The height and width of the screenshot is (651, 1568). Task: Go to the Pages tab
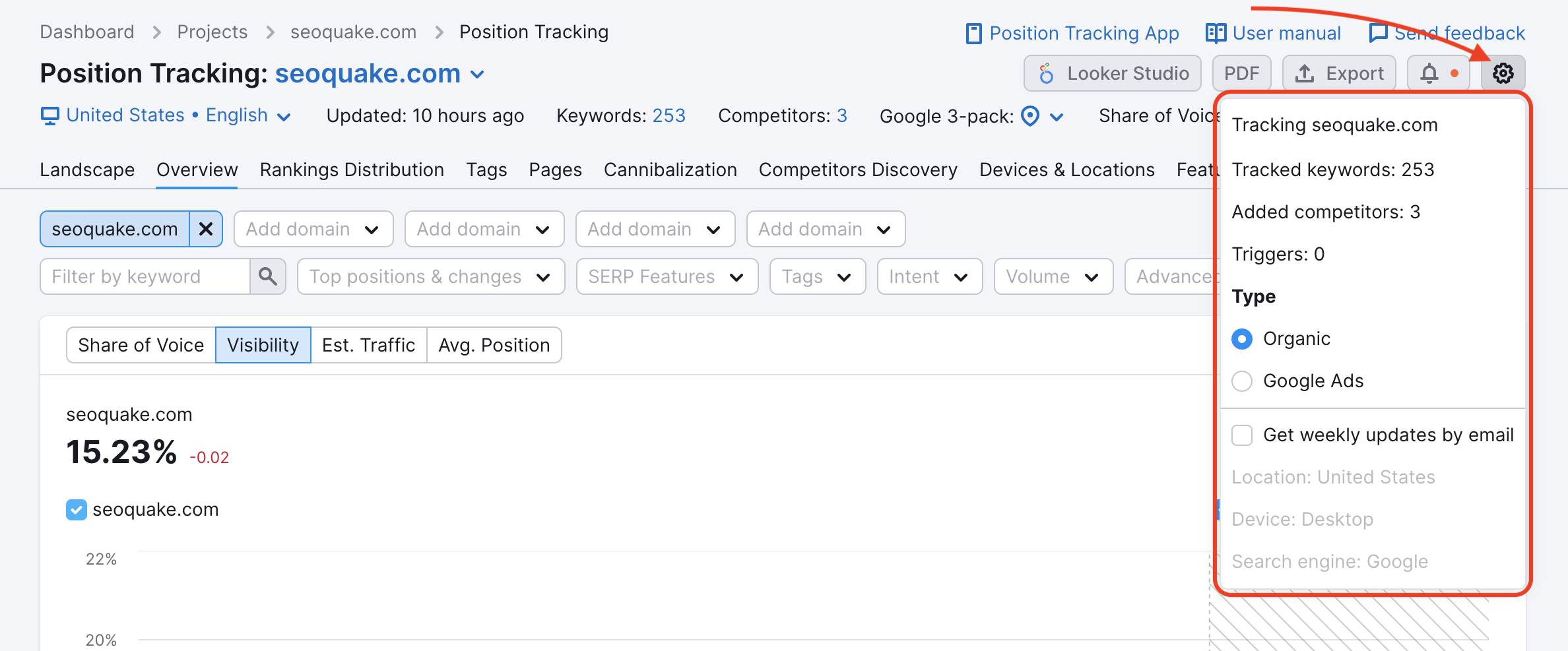[555, 170]
